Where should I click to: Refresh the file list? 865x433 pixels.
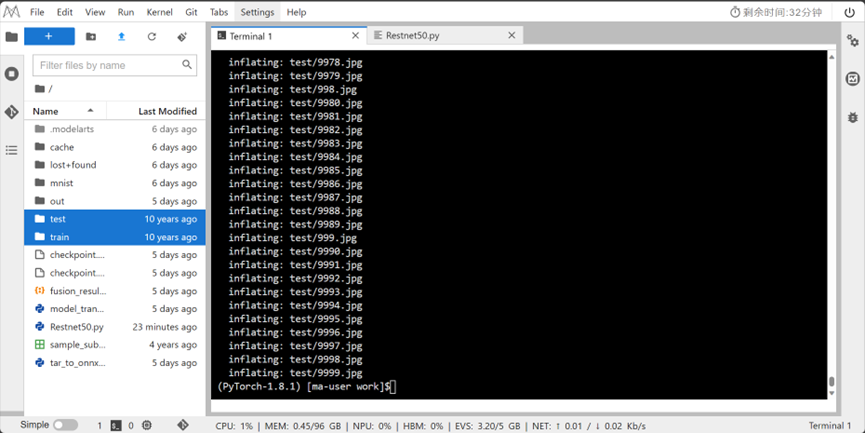(152, 36)
